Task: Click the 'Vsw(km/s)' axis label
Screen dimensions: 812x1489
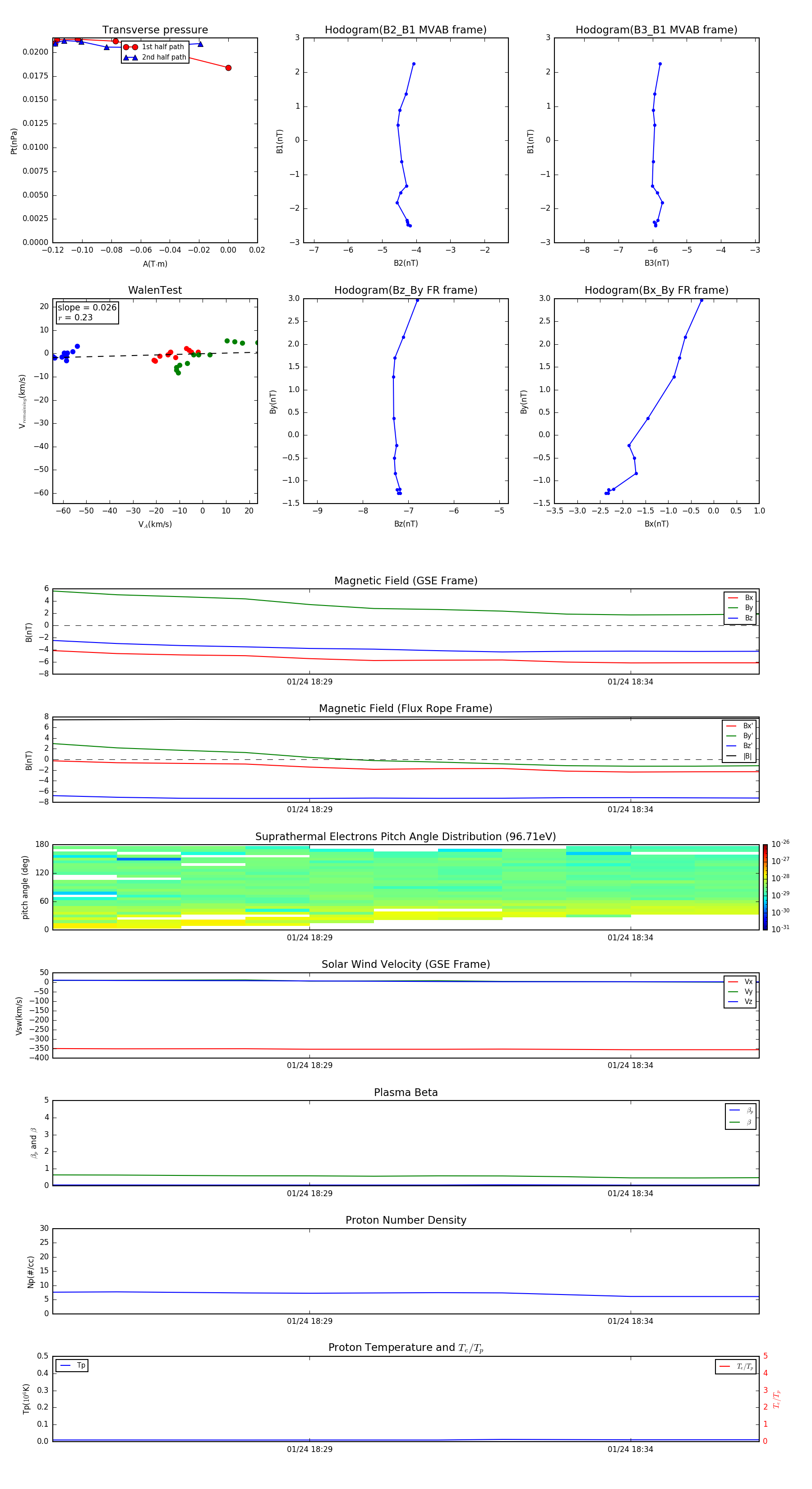Action: pos(19,1016)
